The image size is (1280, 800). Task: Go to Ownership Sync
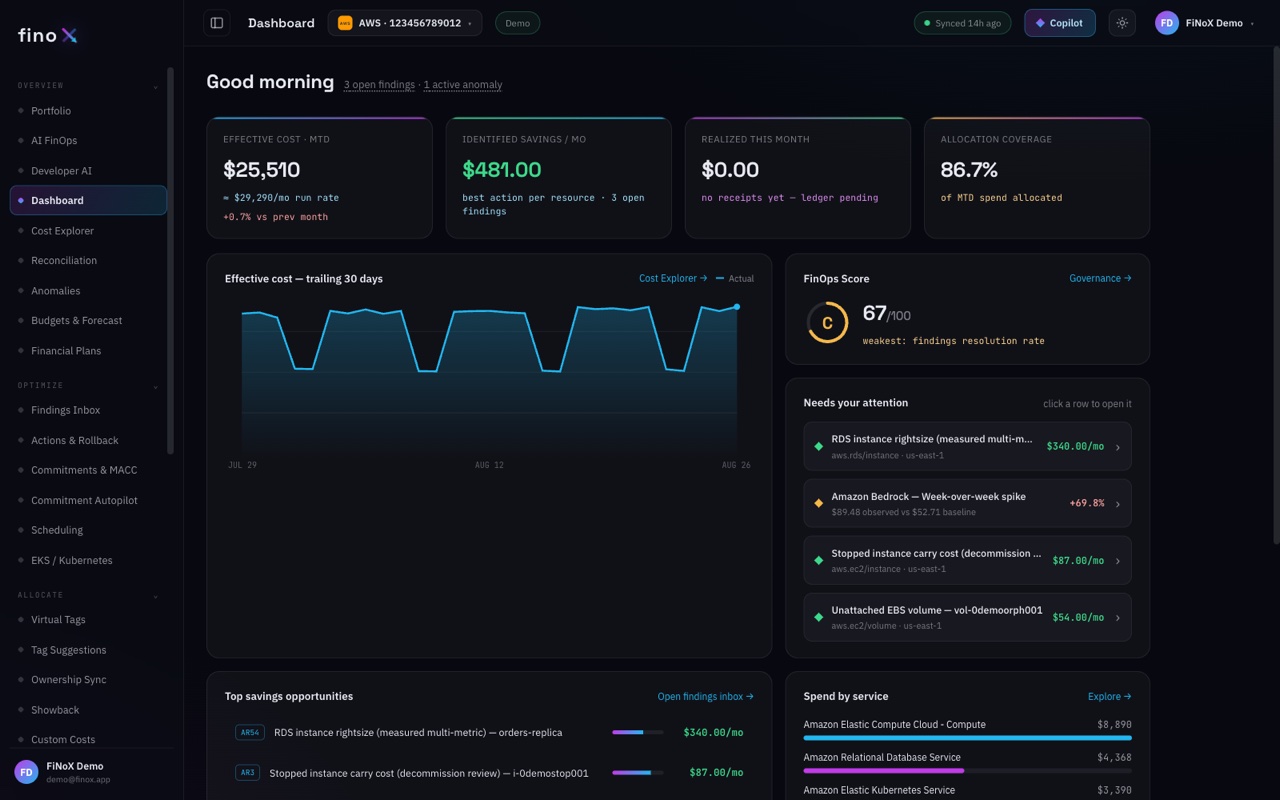[x=88, y=680]
